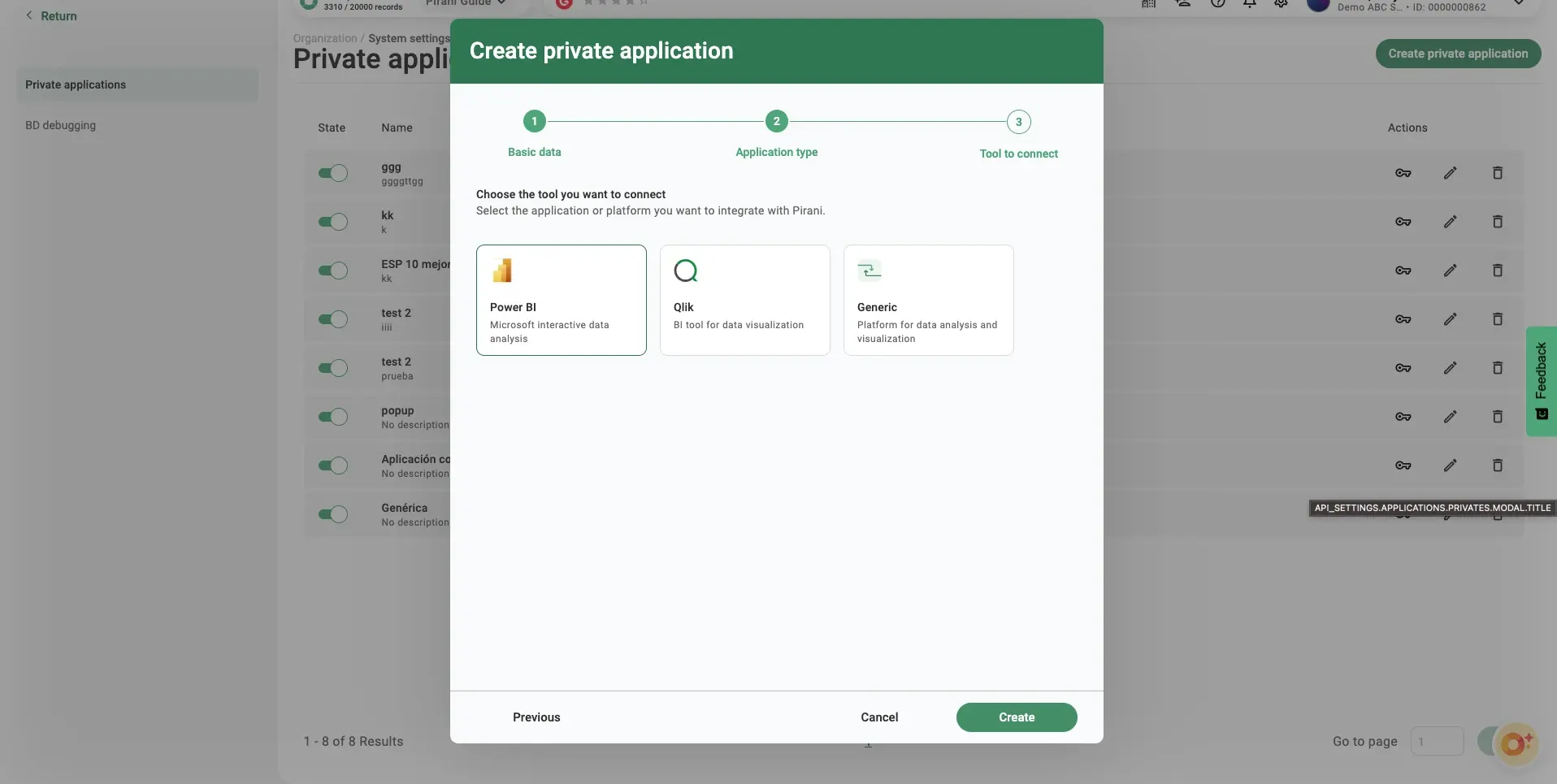Open the orange assistant chat bubble
Viewport: 1557px width, 784px height.
(x=1515, y=743)
